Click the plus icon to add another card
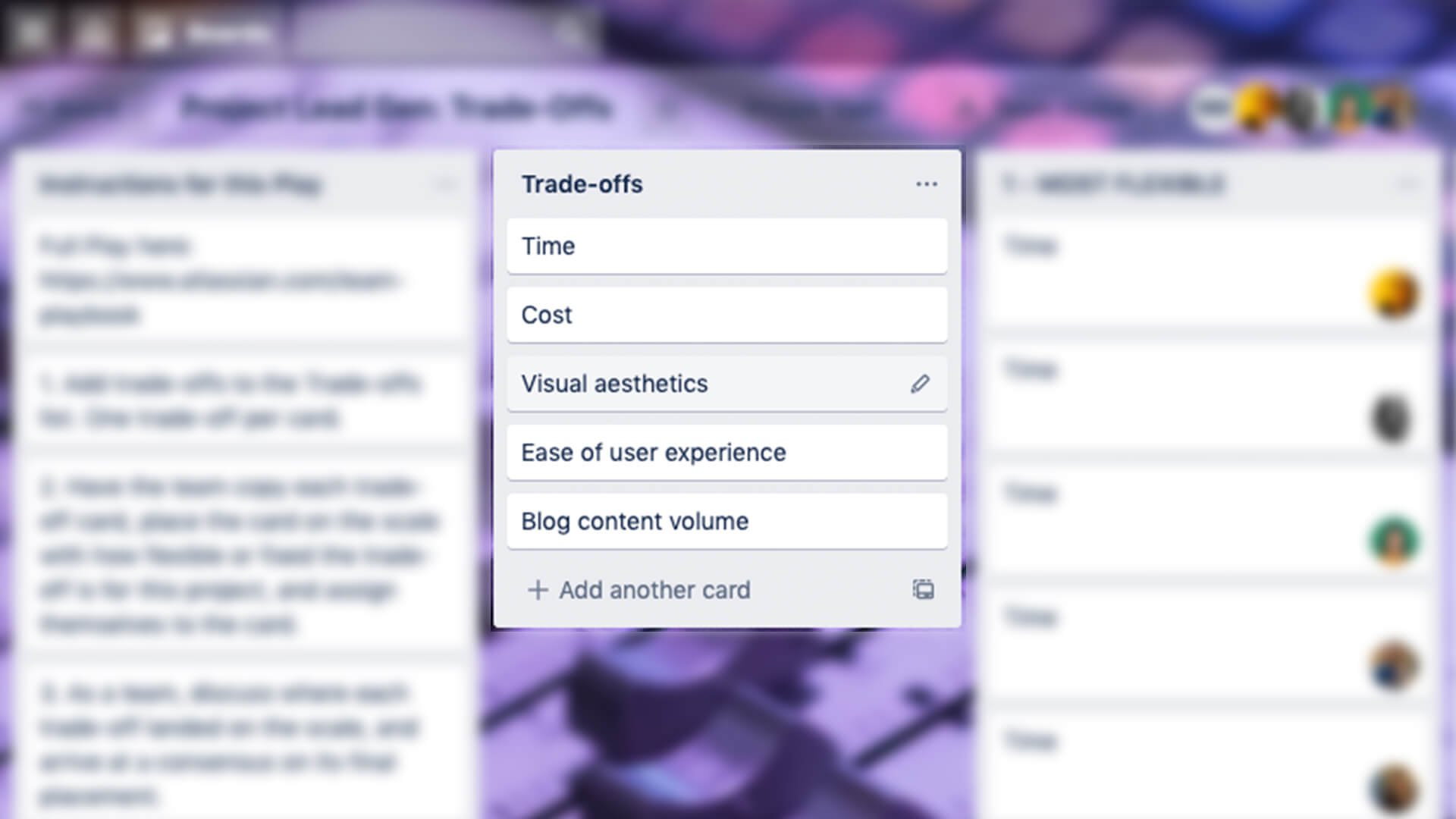 coord(537,590)
